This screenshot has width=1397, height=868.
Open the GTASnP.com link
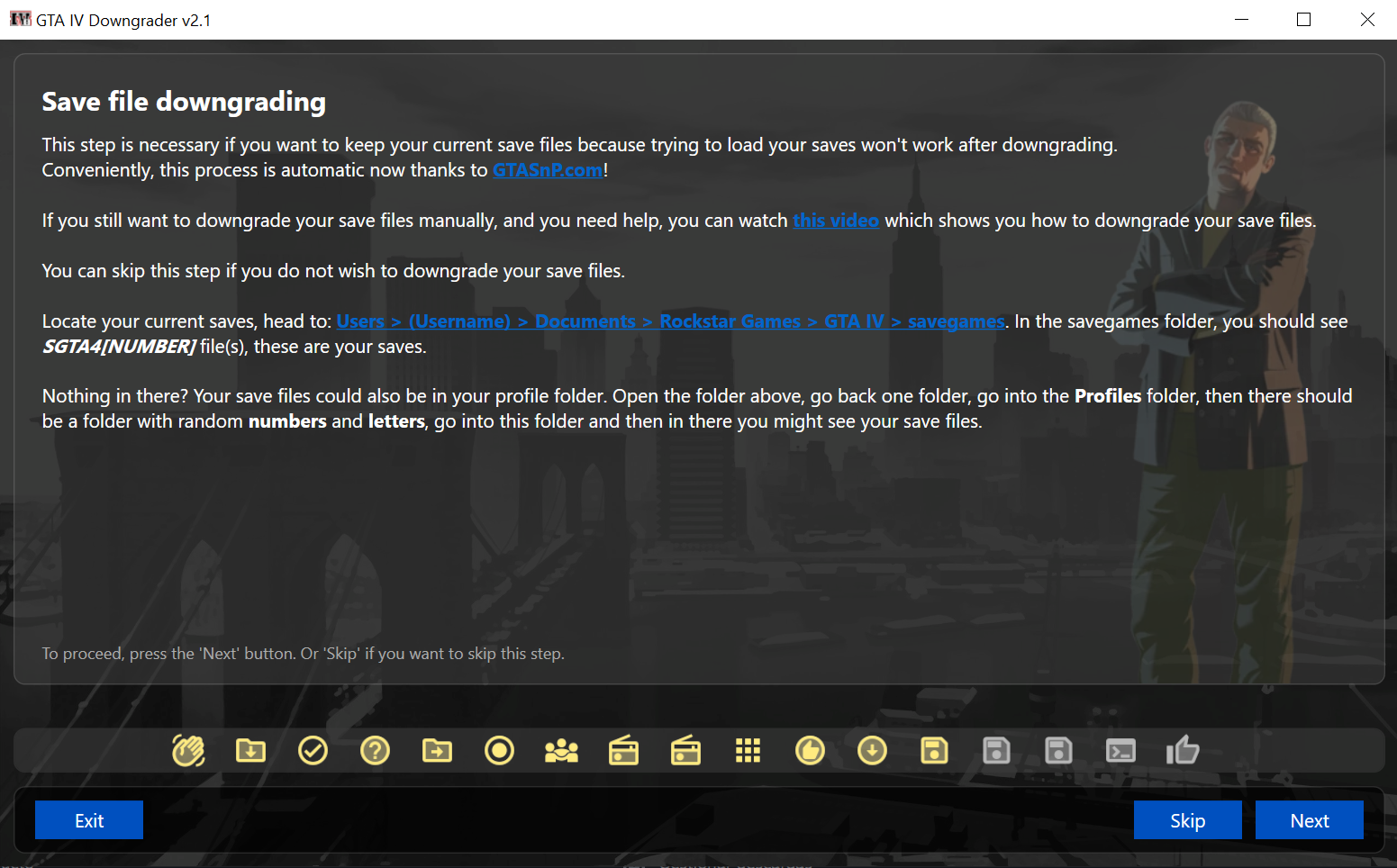pos(548,170)
